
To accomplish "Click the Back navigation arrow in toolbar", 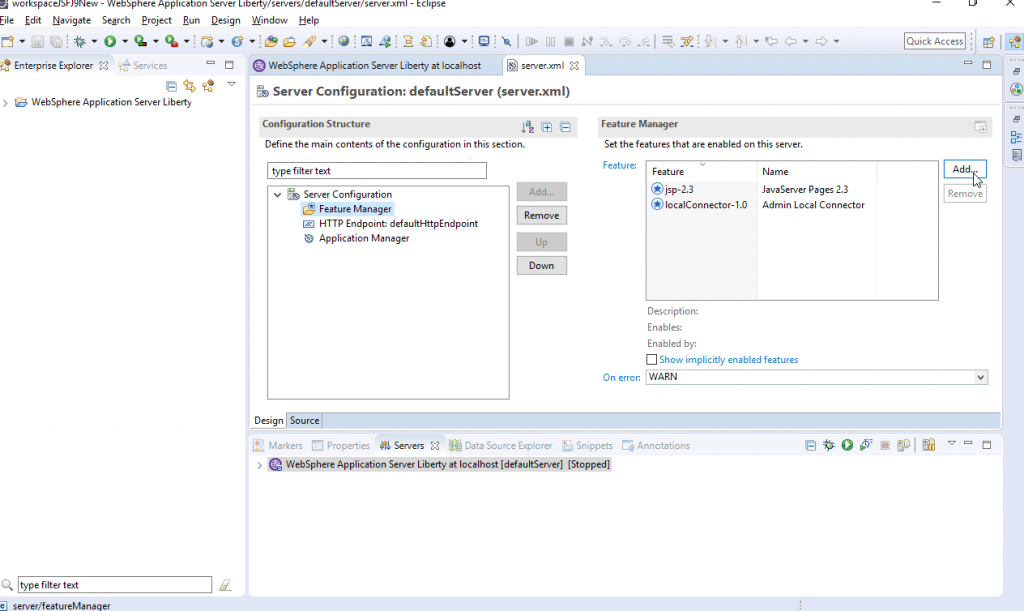I will point(790,41).
